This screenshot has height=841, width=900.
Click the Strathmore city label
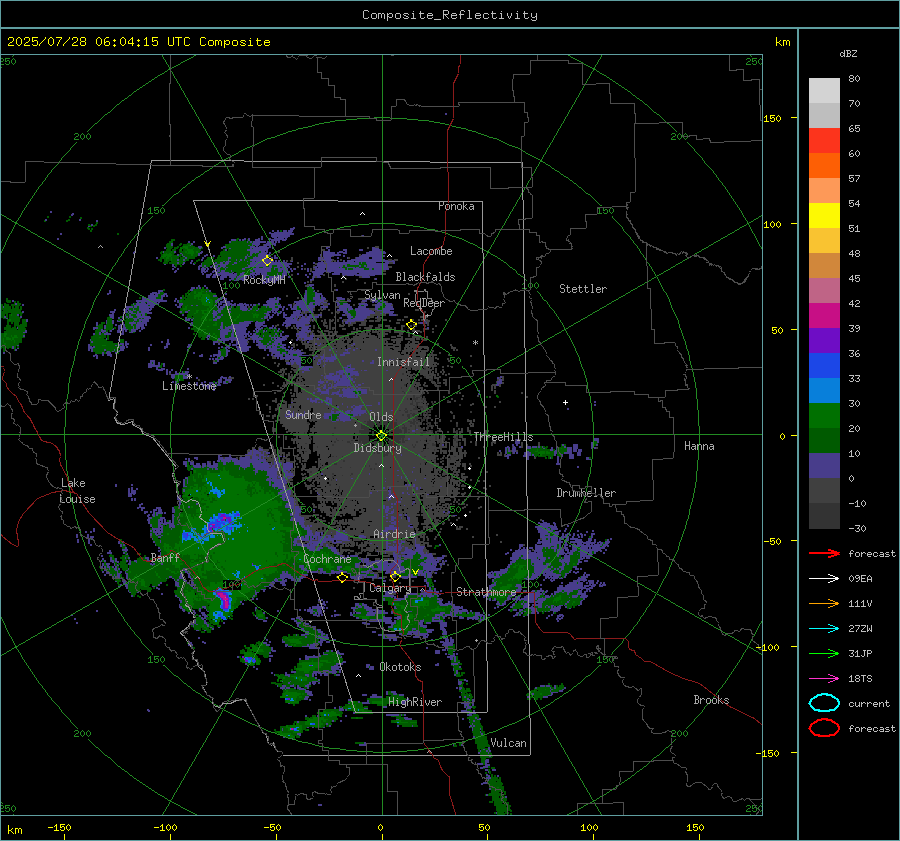486,592
